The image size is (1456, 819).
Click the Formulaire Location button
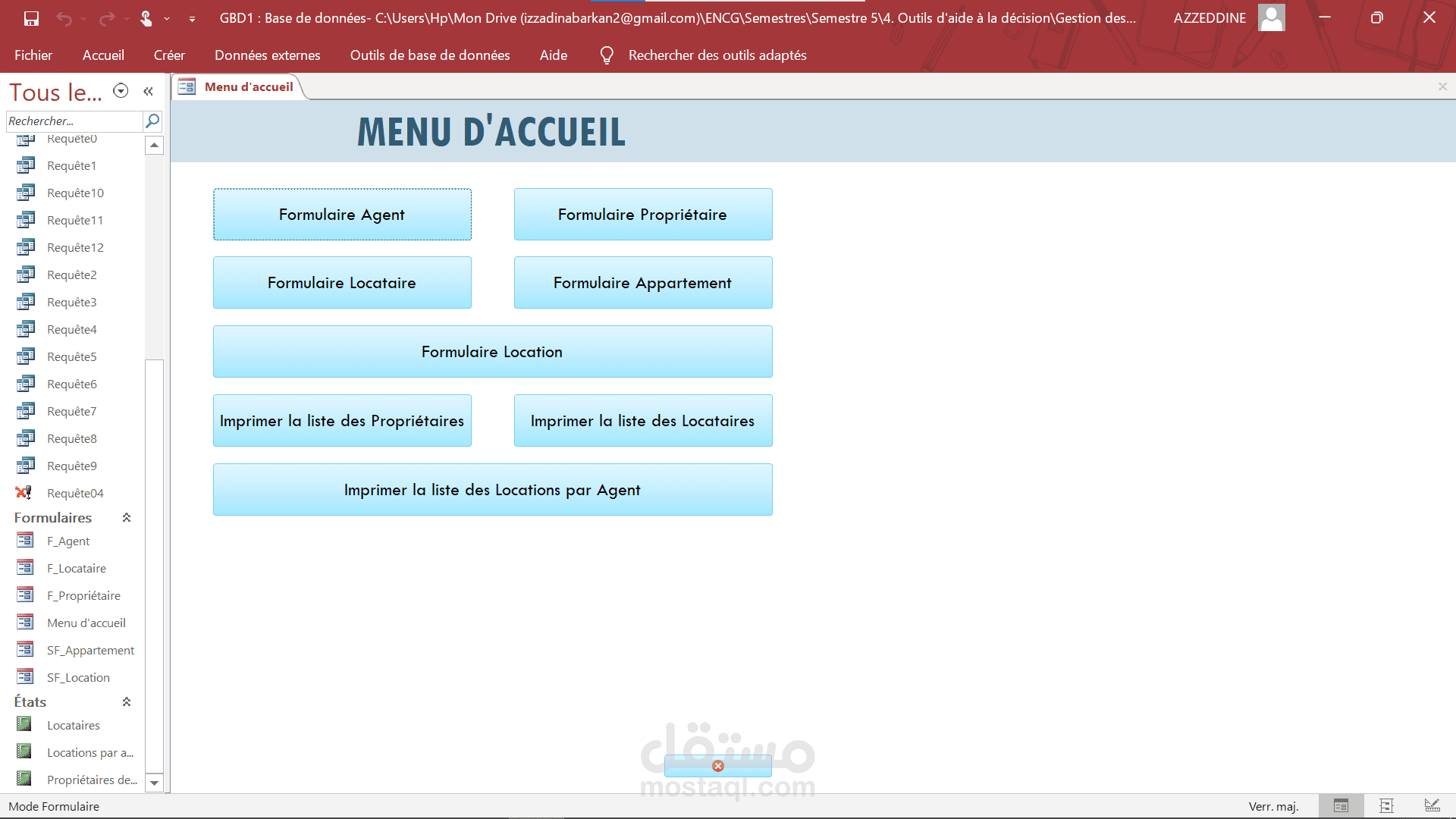pyautogui.click(x=493, y=352)
